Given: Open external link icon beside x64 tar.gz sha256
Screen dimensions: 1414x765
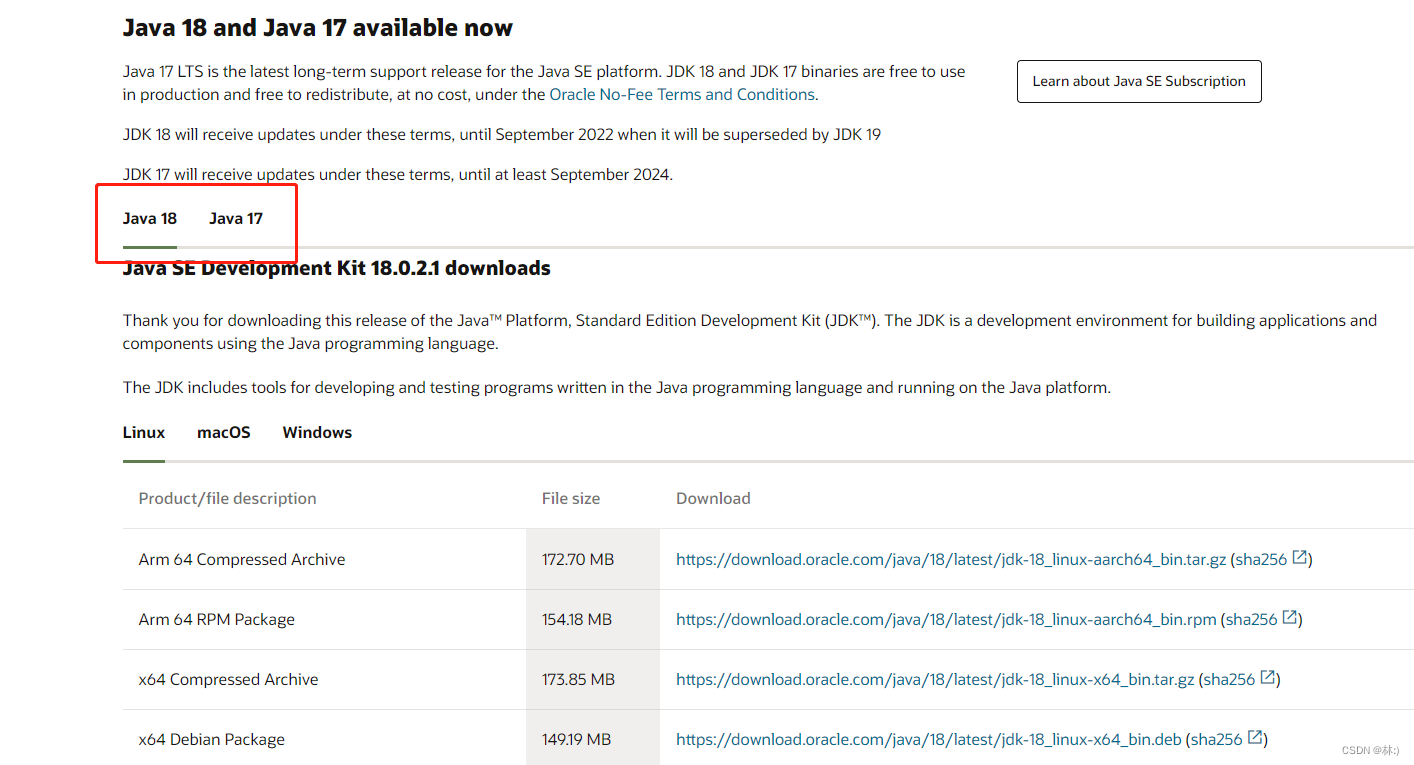Looking at the screenshot, I should [x=1268, y=678].
